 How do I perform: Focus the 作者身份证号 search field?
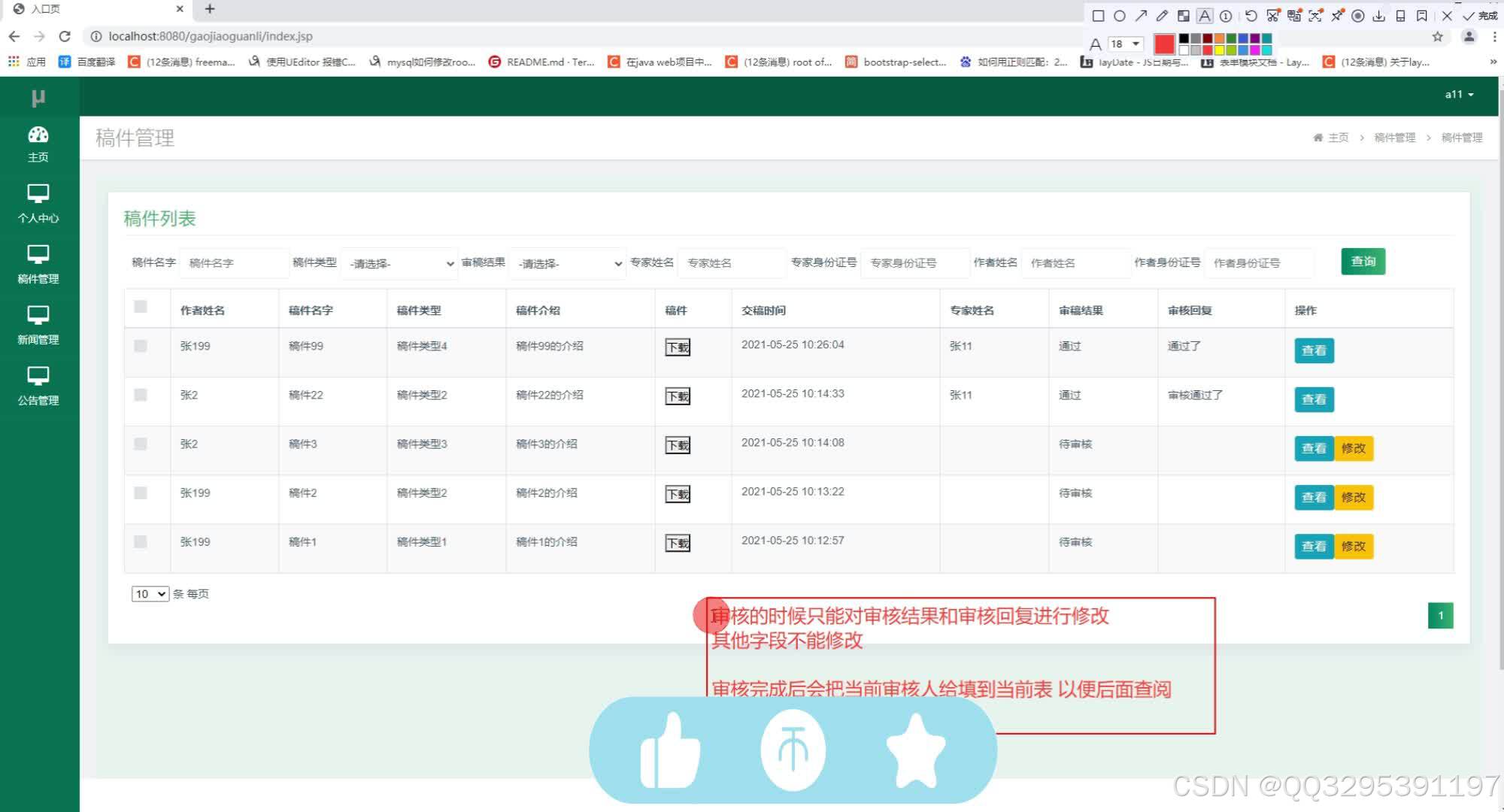tap(1259, 263)
